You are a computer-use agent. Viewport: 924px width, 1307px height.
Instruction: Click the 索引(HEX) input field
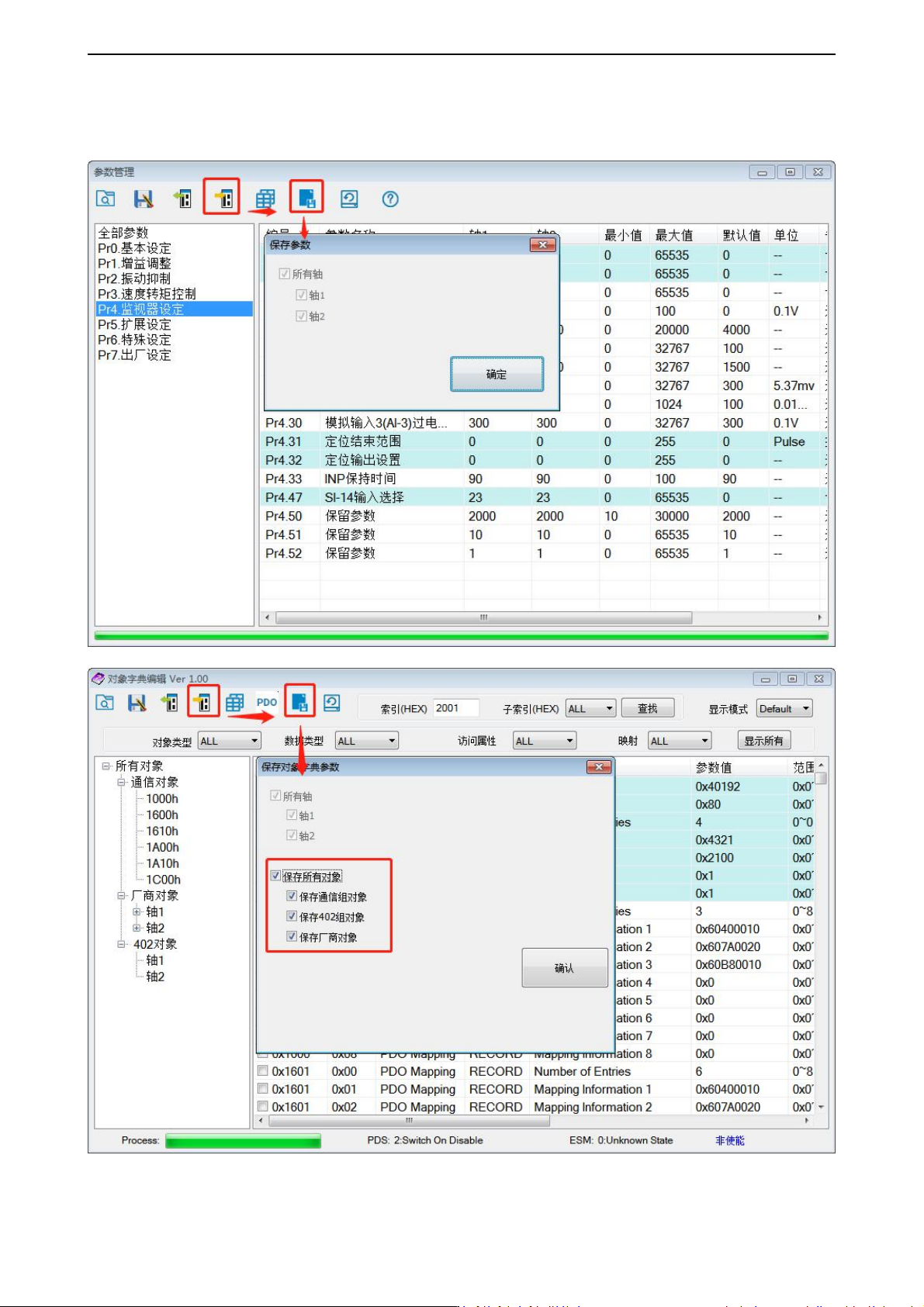pyautogui.click(x=455, y=708)
